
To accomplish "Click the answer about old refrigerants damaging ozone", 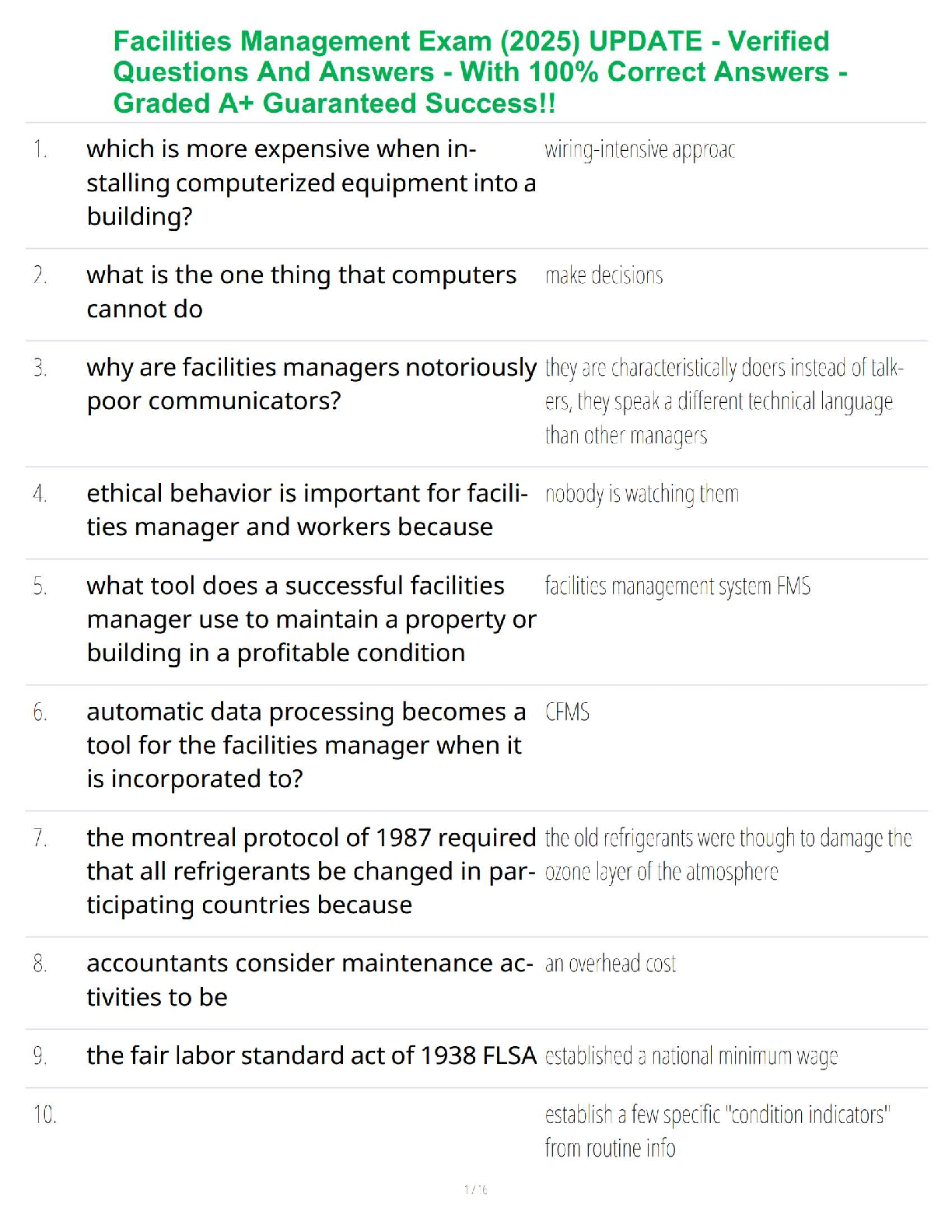I will click(x=728, y=855).
